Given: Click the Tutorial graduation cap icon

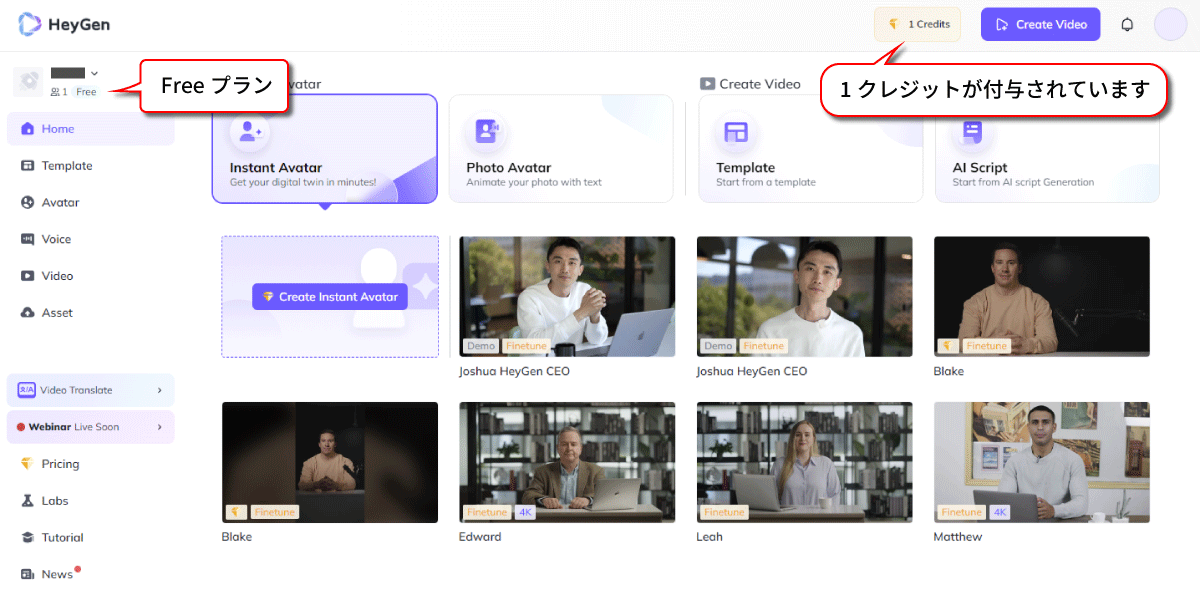Looking at the screenshot, I should (28, 538).
